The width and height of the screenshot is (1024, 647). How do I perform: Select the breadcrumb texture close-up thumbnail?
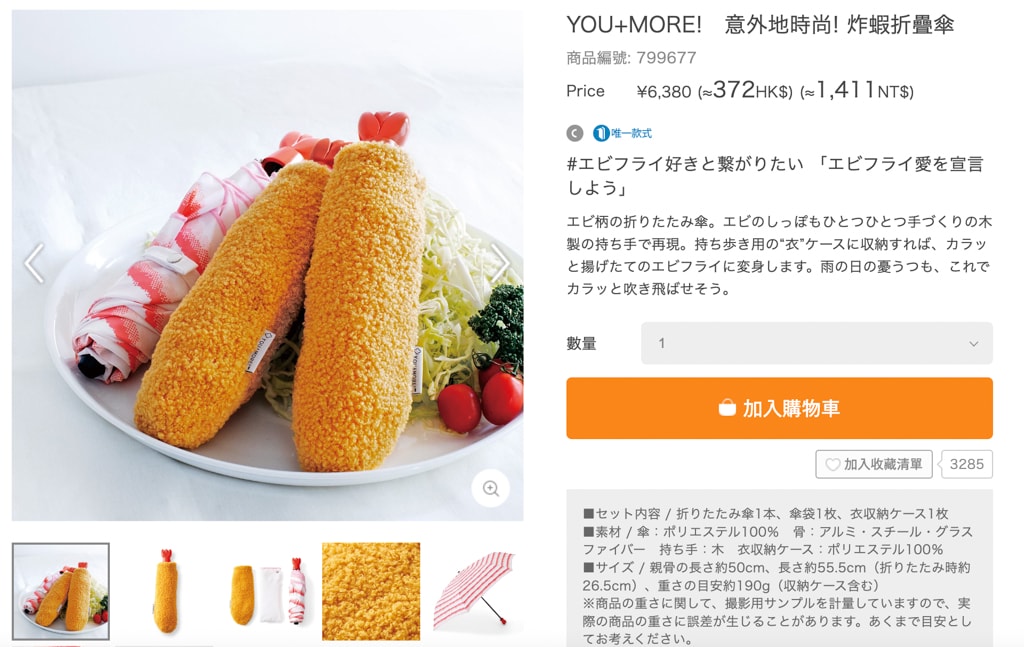(371, 591)
